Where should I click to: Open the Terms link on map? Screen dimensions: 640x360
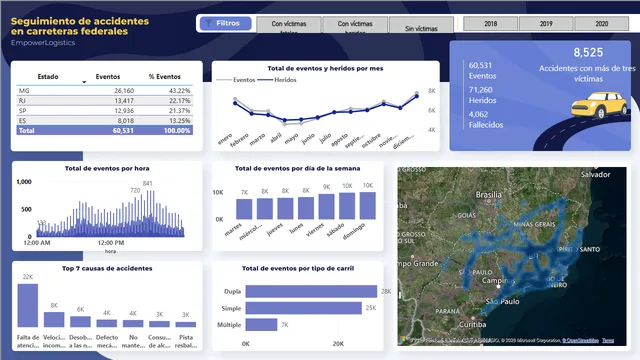pos(608,340)
